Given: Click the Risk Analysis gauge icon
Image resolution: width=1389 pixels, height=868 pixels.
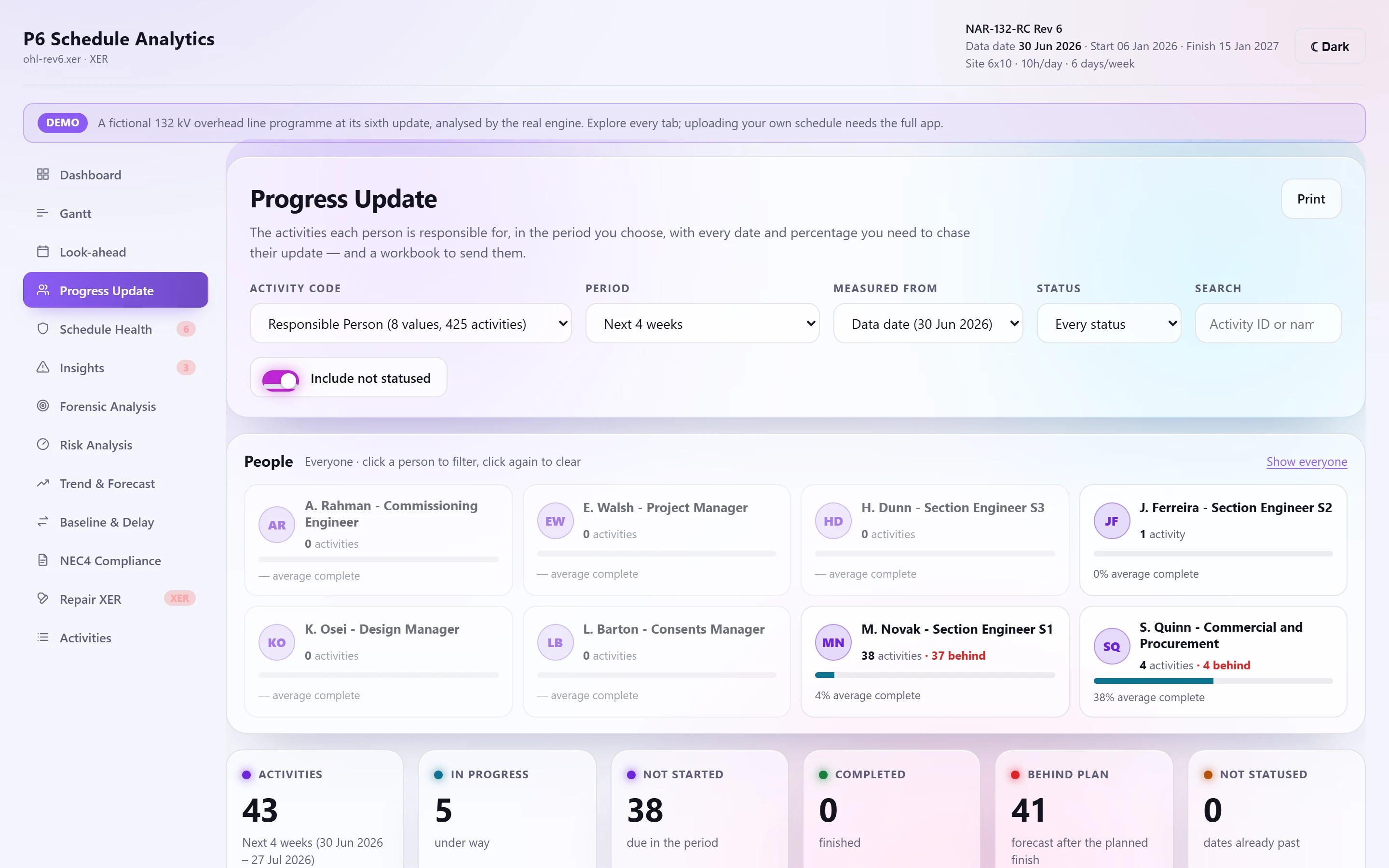Looking at the screenshot, I should tap(43, 444).
